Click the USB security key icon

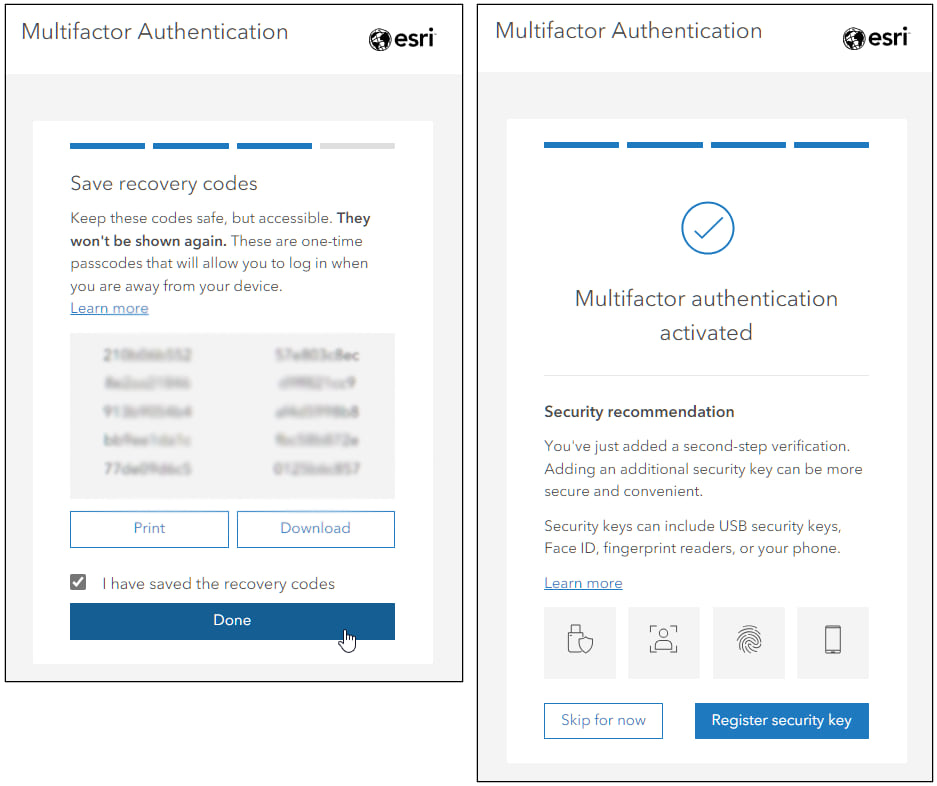(580, 643)
